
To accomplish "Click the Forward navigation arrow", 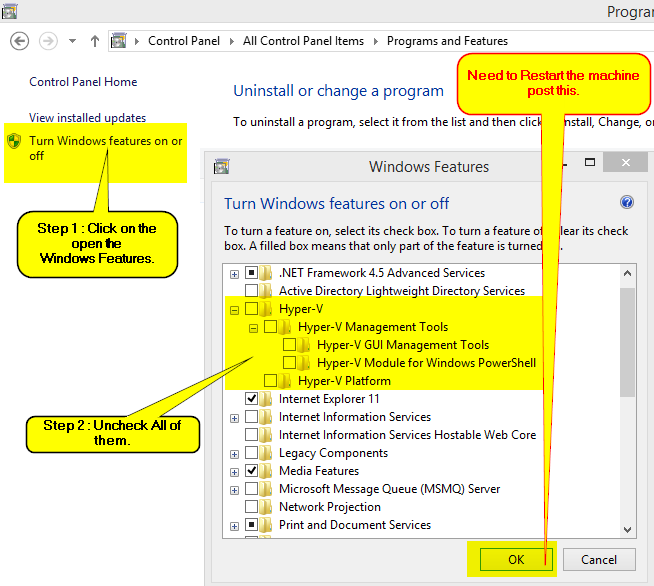I will pyautogui.click(x=48, y=41).
